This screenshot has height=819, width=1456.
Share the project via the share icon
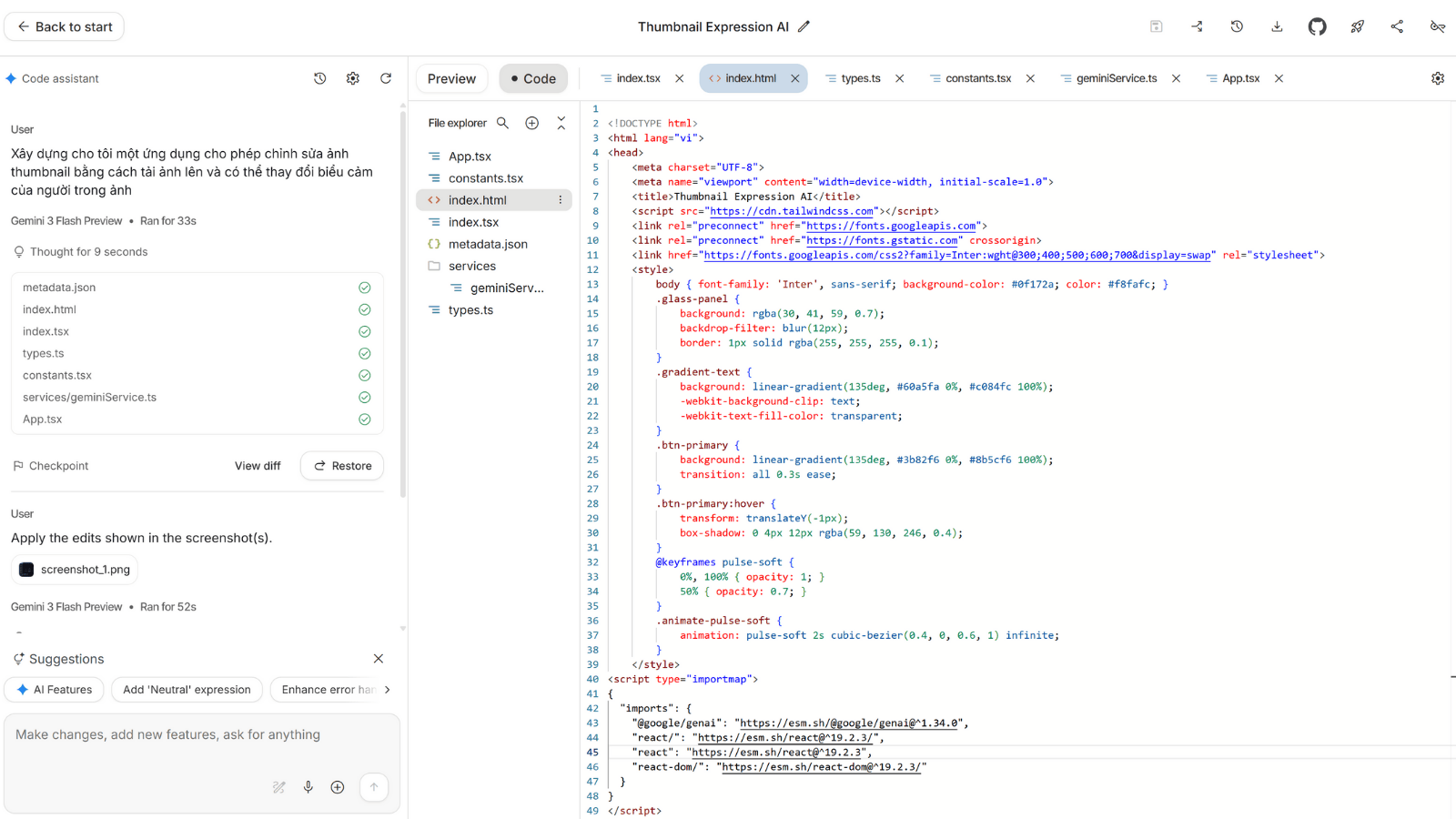[1397, 26]
